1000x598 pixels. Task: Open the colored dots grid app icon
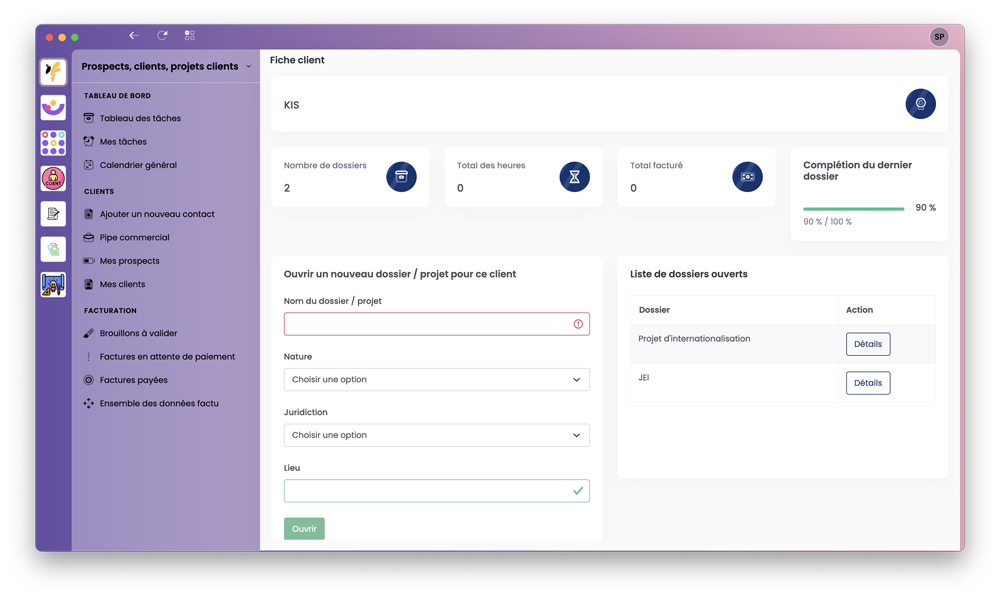(x=53, y=143)
